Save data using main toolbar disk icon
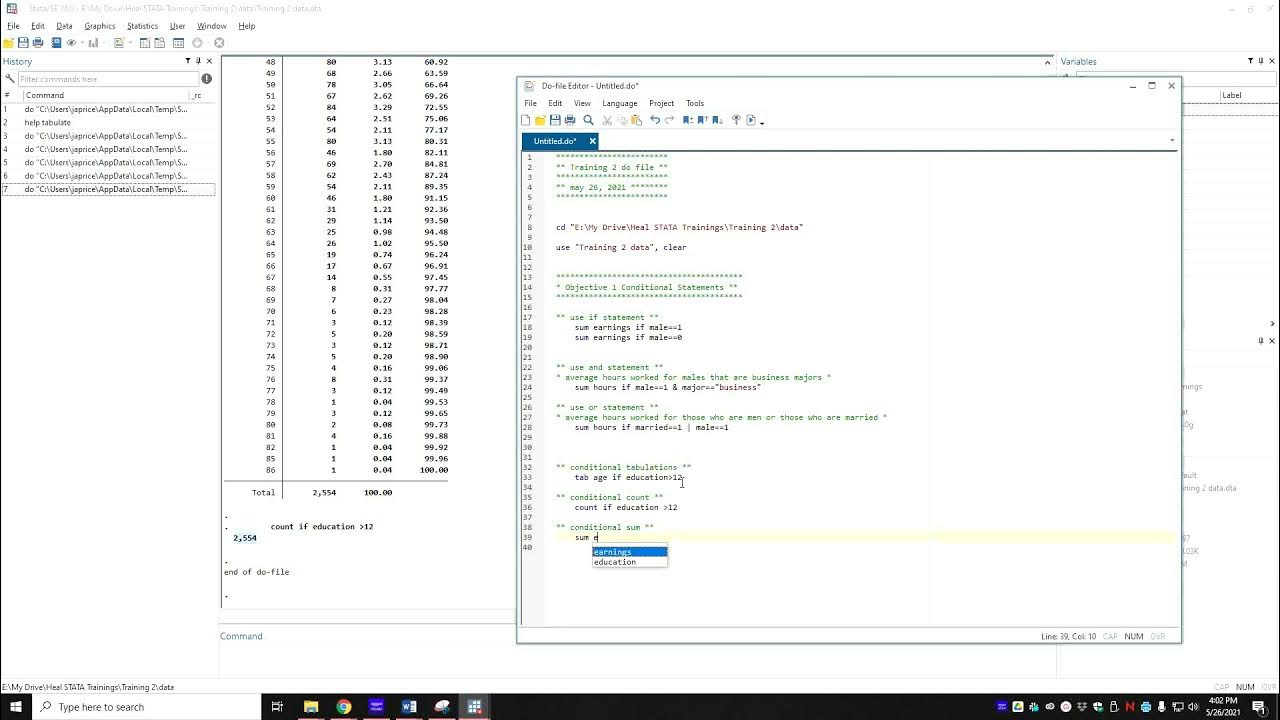Screen dimensions: 1280x720 (x=23, y=43)
